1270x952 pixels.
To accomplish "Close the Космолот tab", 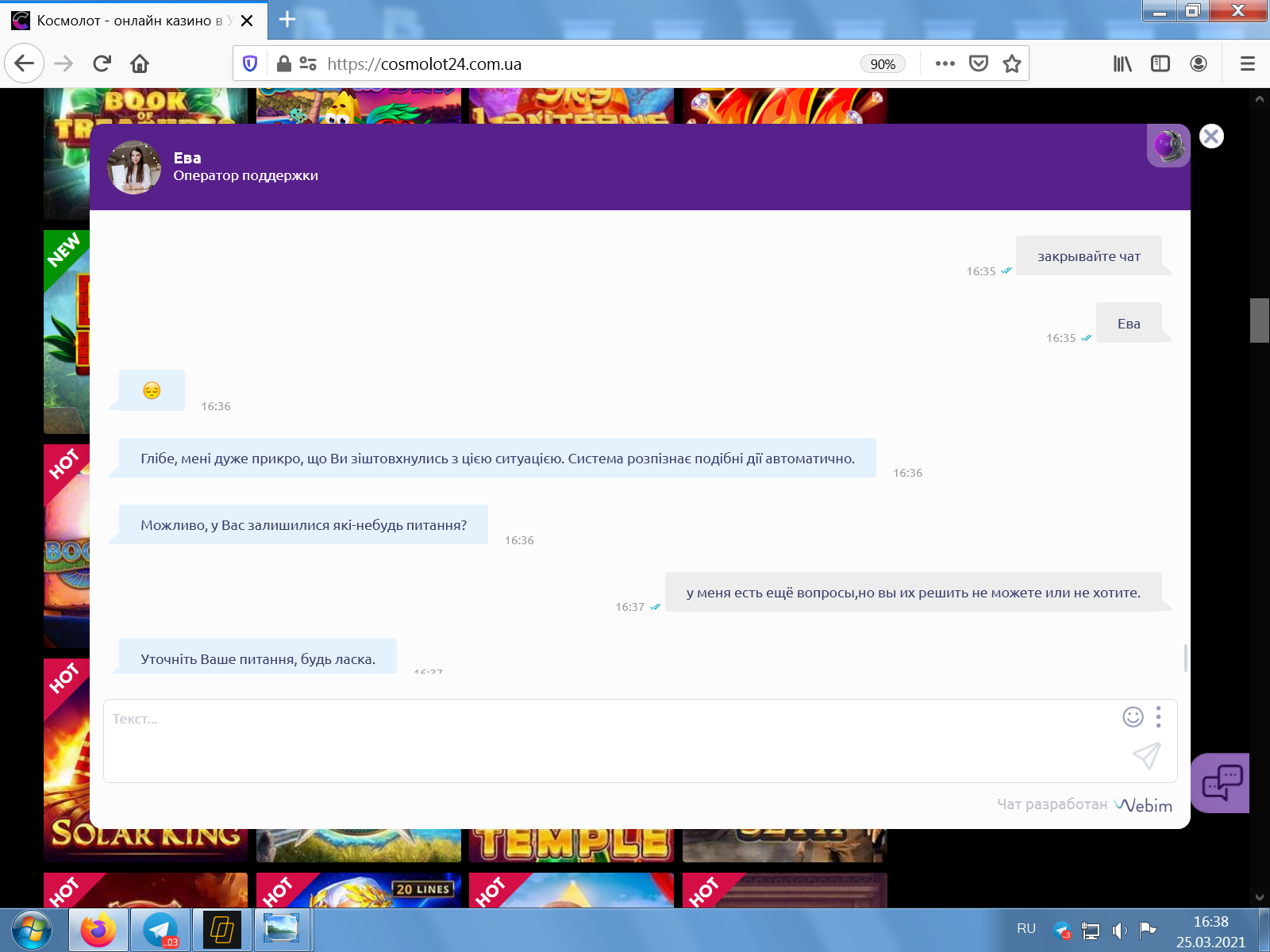I will click(247, 21).
